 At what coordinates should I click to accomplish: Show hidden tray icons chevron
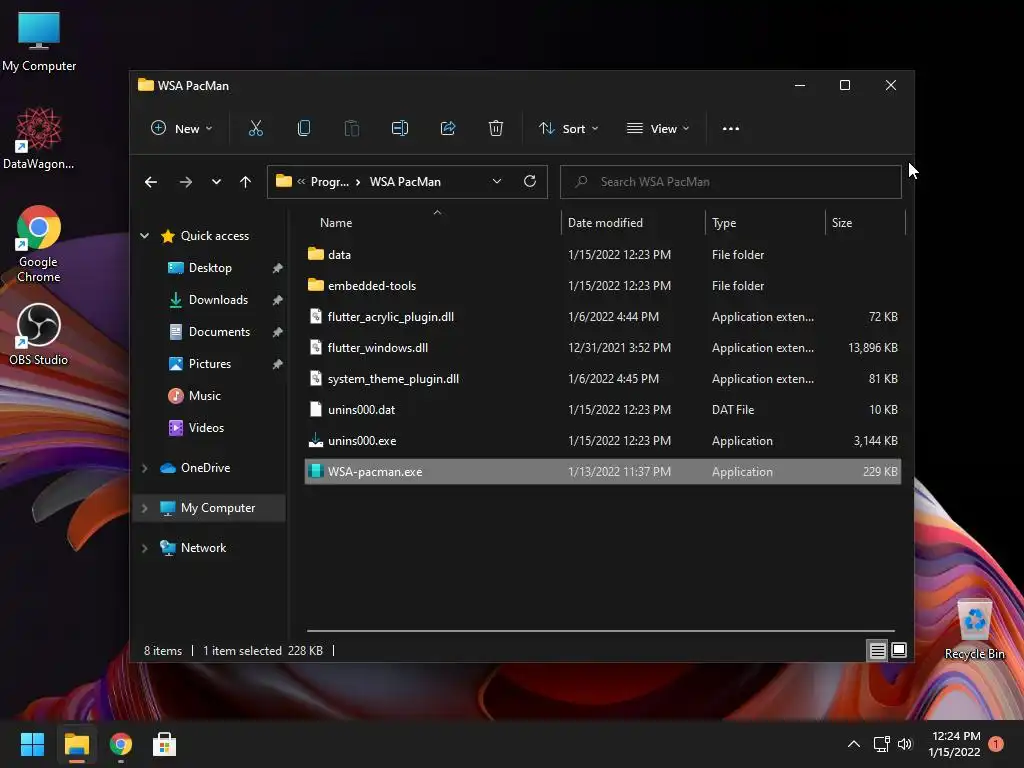(854, 744)
